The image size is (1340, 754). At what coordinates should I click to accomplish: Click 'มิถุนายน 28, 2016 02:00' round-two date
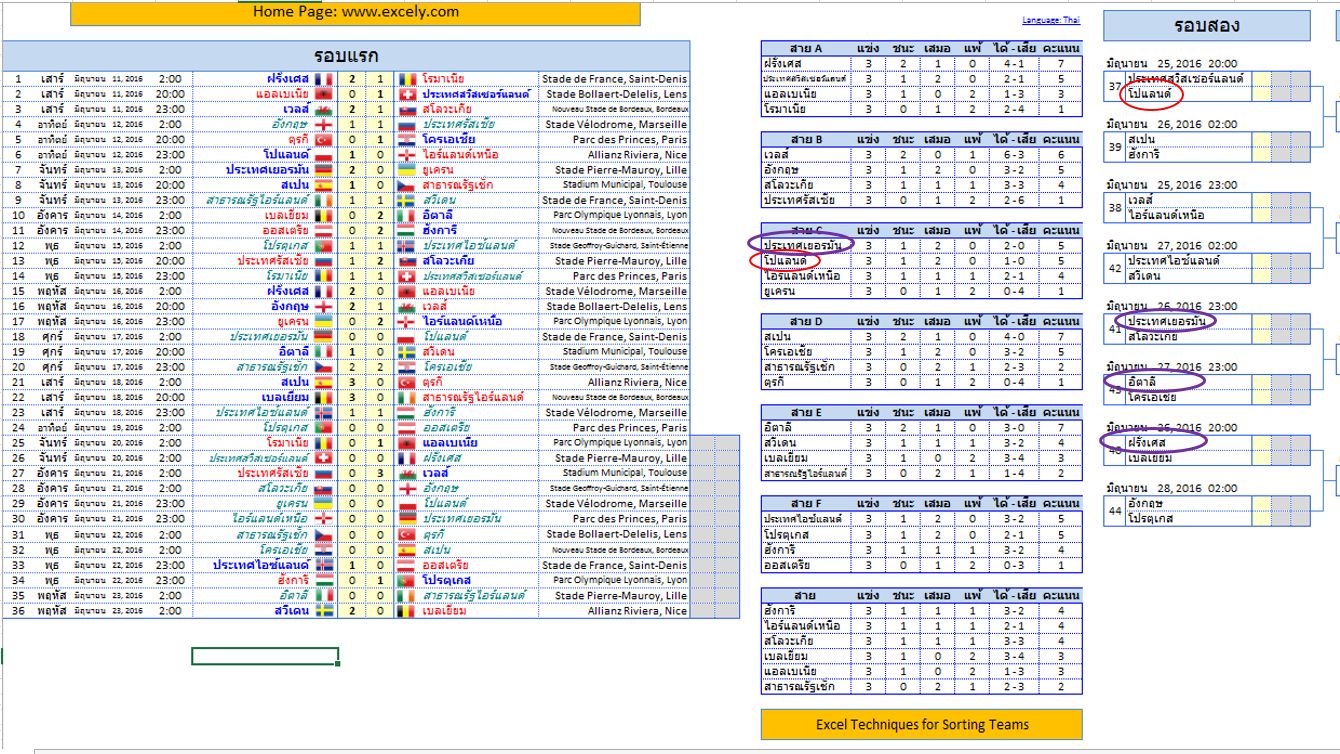tap(1171, 488)
